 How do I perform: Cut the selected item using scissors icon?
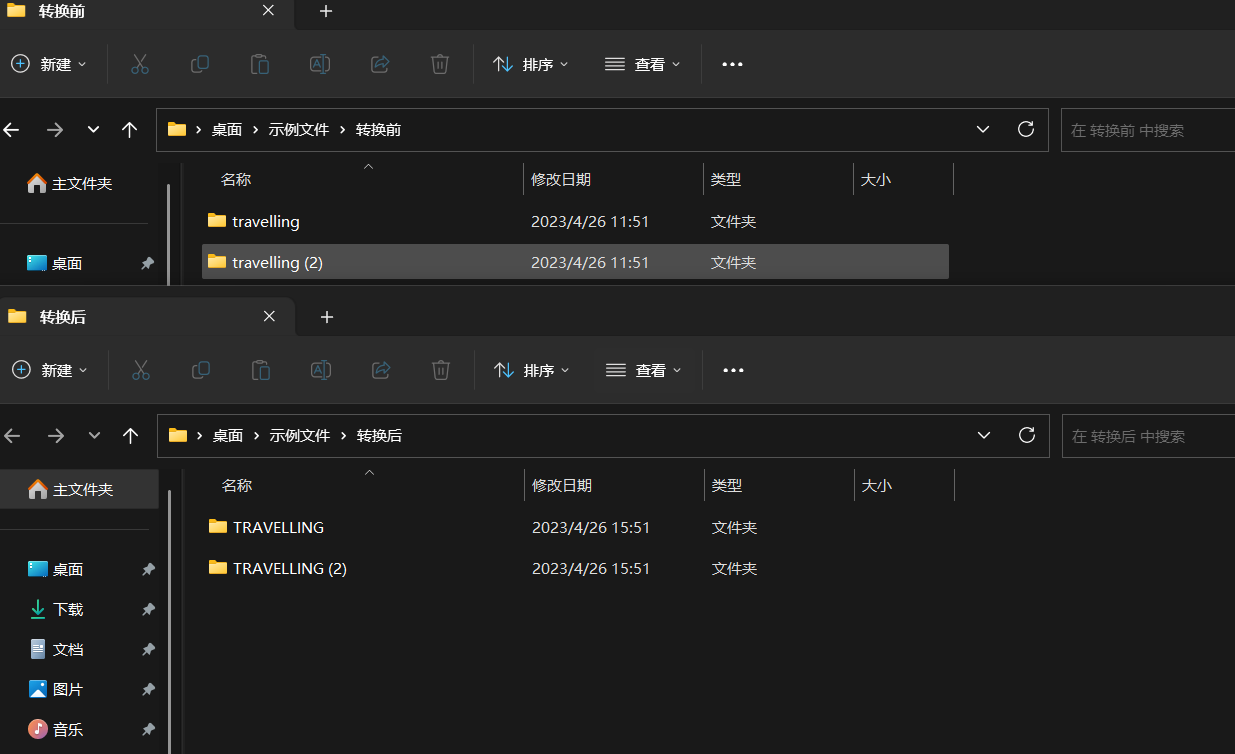coord(140,64)
